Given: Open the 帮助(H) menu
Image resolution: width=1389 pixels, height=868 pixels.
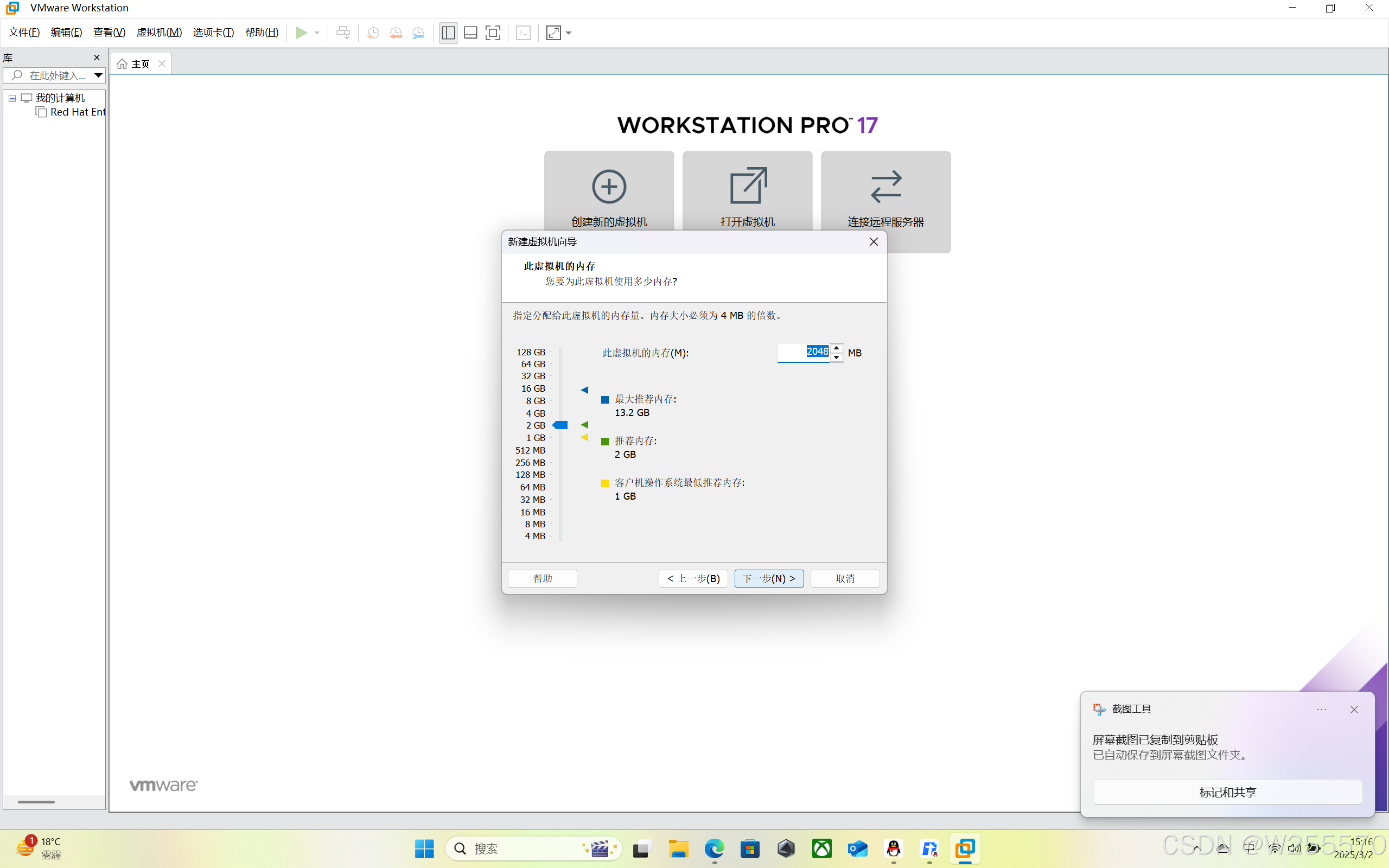Looking at the screenshot, I should point(262,32).
